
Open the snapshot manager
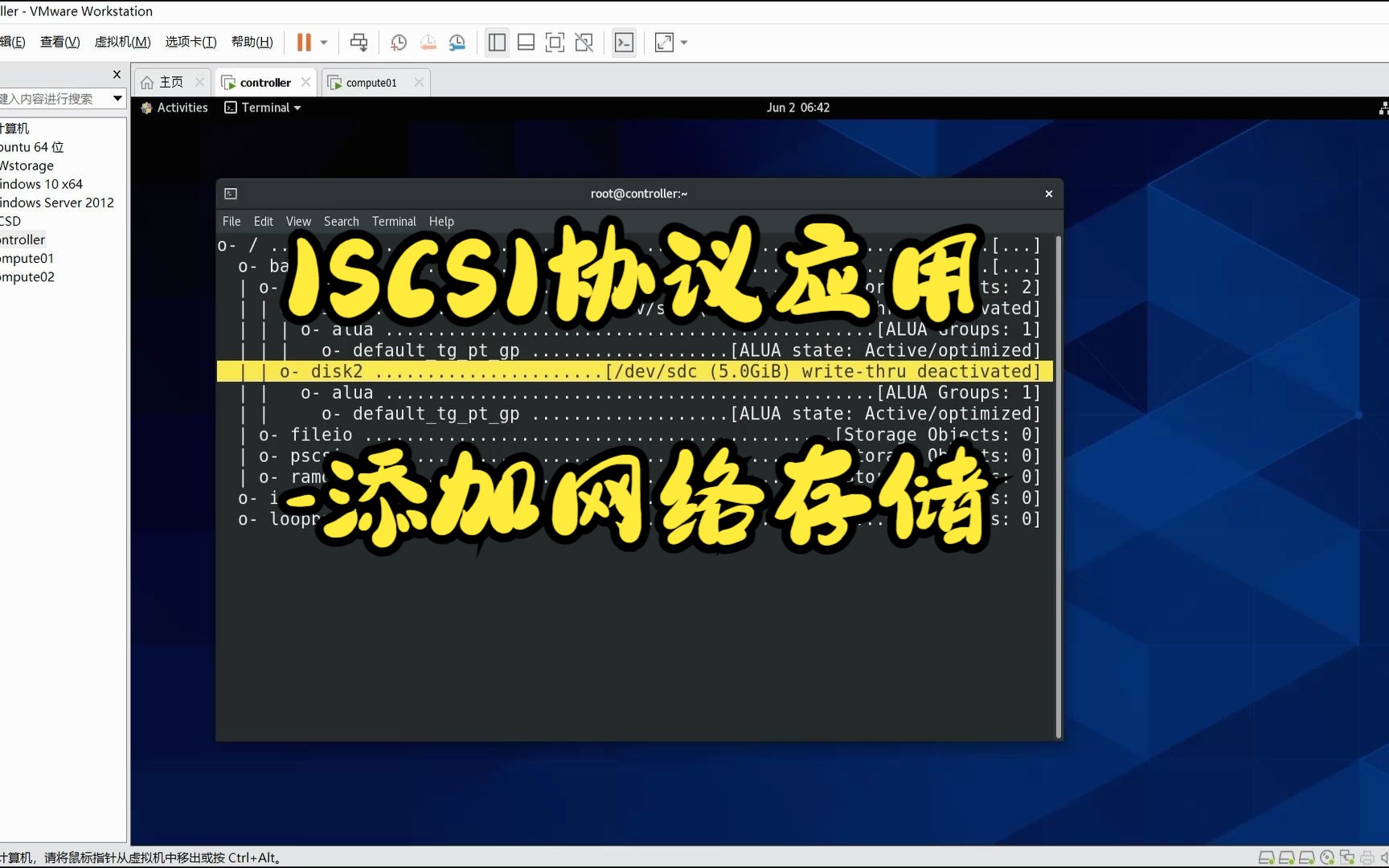(457, 42)
